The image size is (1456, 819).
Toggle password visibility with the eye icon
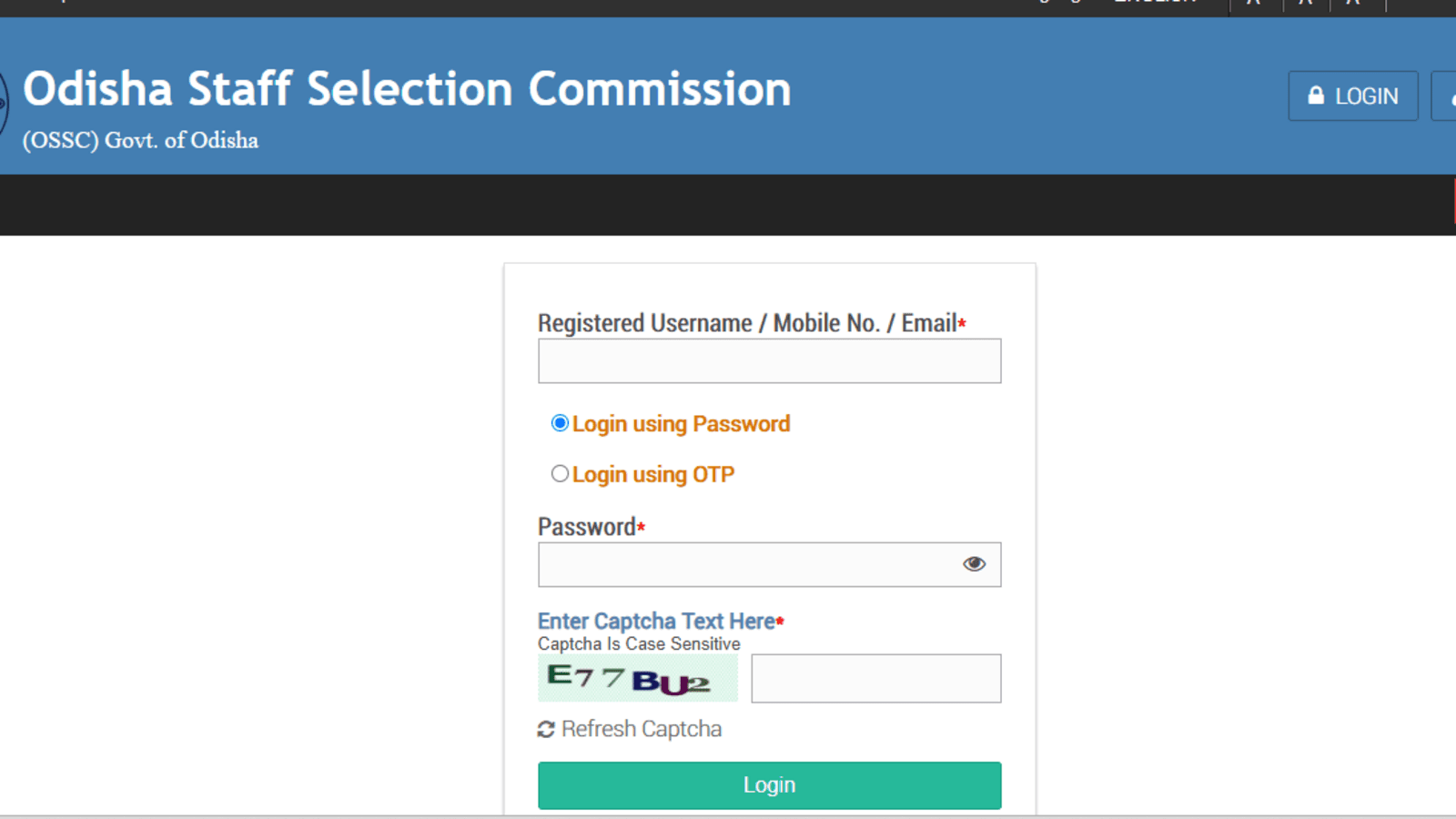[x=974, y=564]
